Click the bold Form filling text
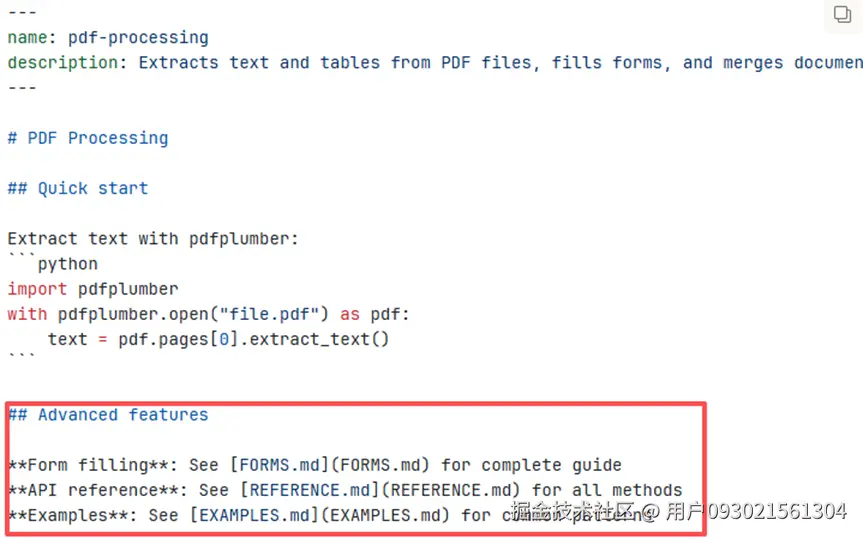Viewport: 863px width, 539px height. pos(78,465)
